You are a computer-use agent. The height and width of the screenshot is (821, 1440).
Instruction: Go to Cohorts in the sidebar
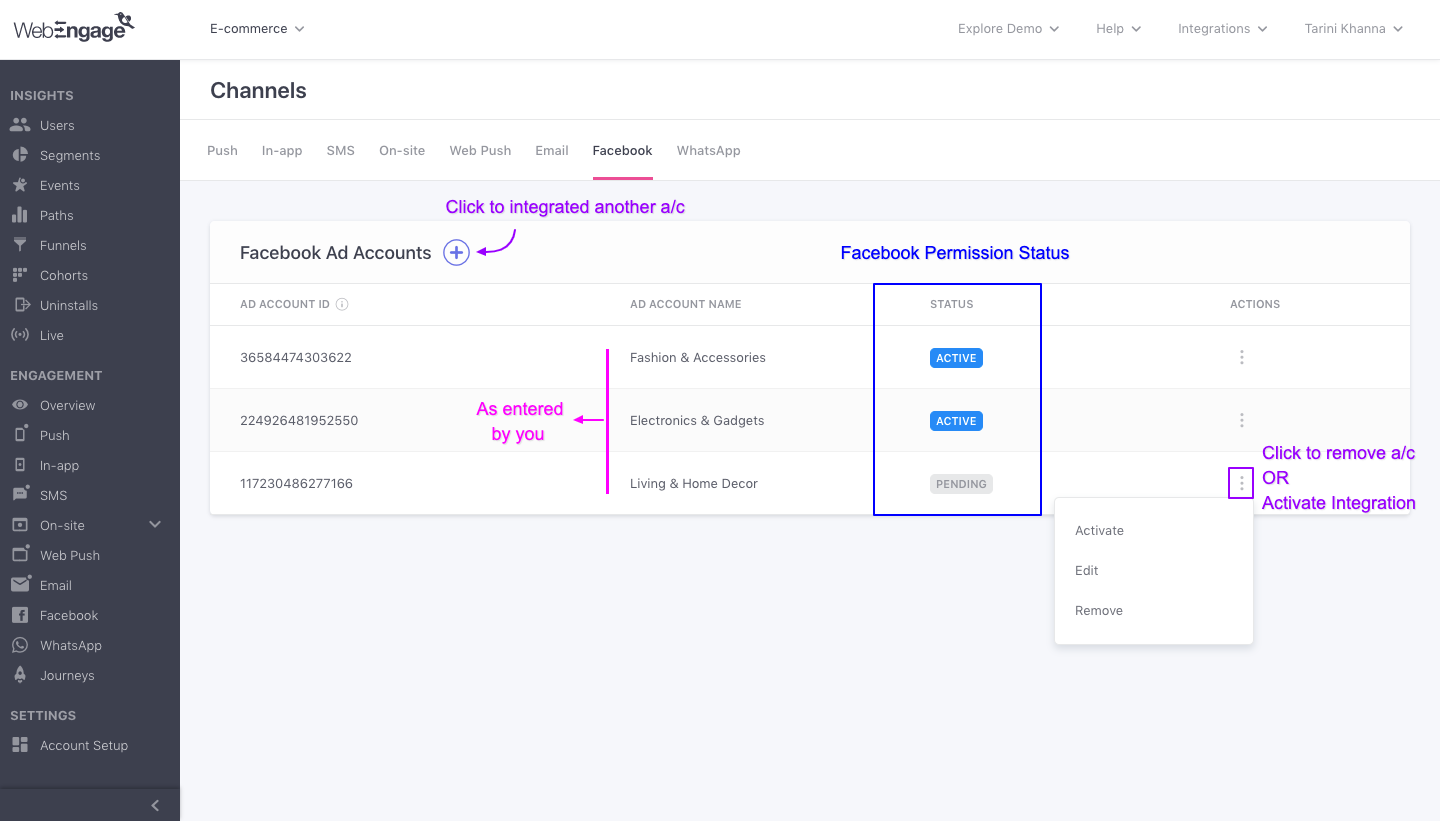pos(64,275)
